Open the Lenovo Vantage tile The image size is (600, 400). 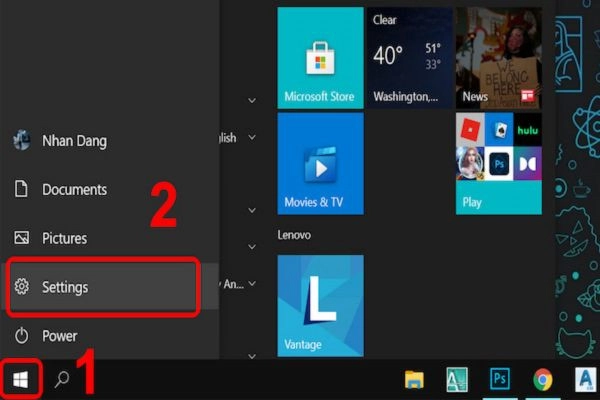pos(319,304)
